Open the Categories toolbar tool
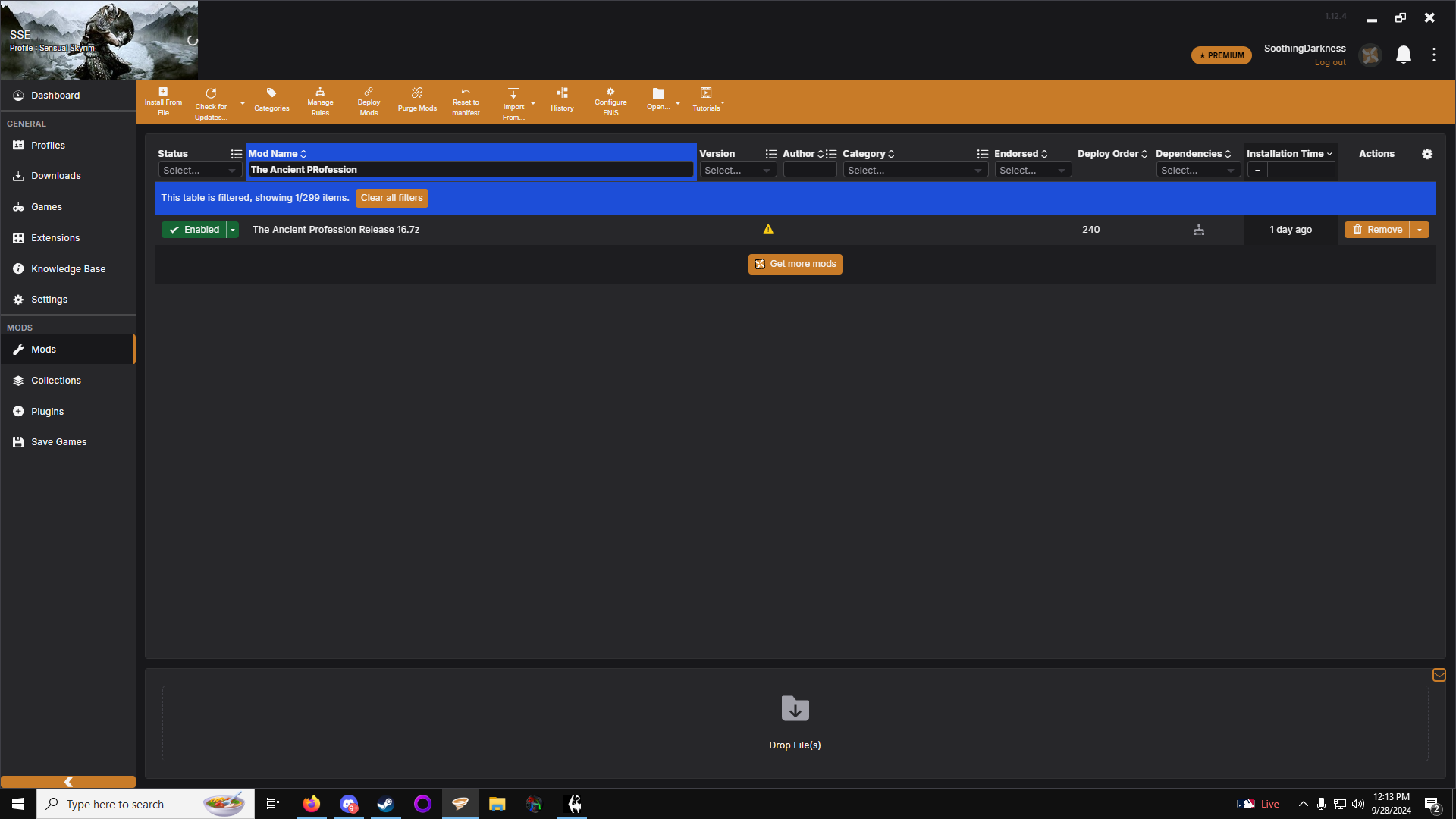Screen dimensions: 1456x819 coord(271,100)
